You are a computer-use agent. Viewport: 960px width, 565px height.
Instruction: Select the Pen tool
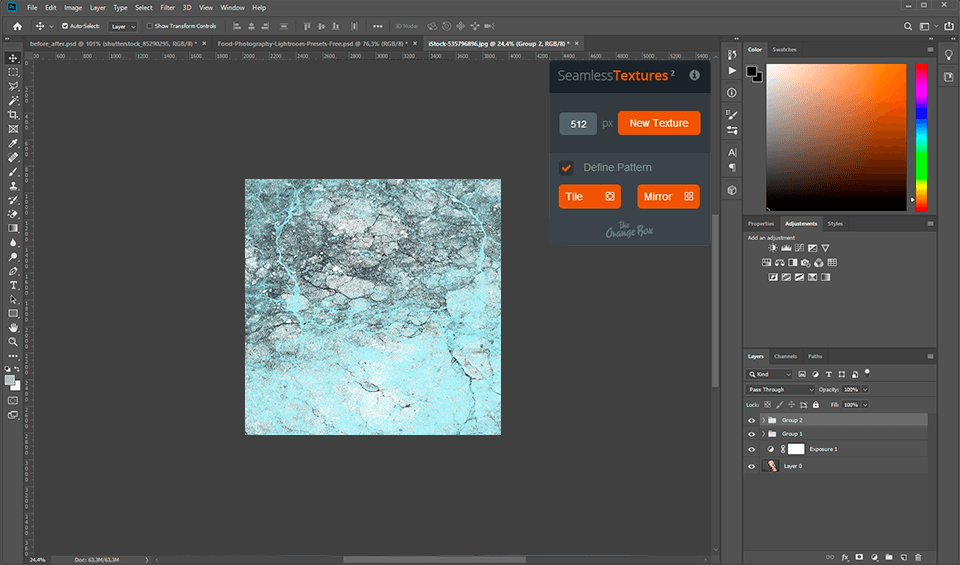[x=13, y=271]
